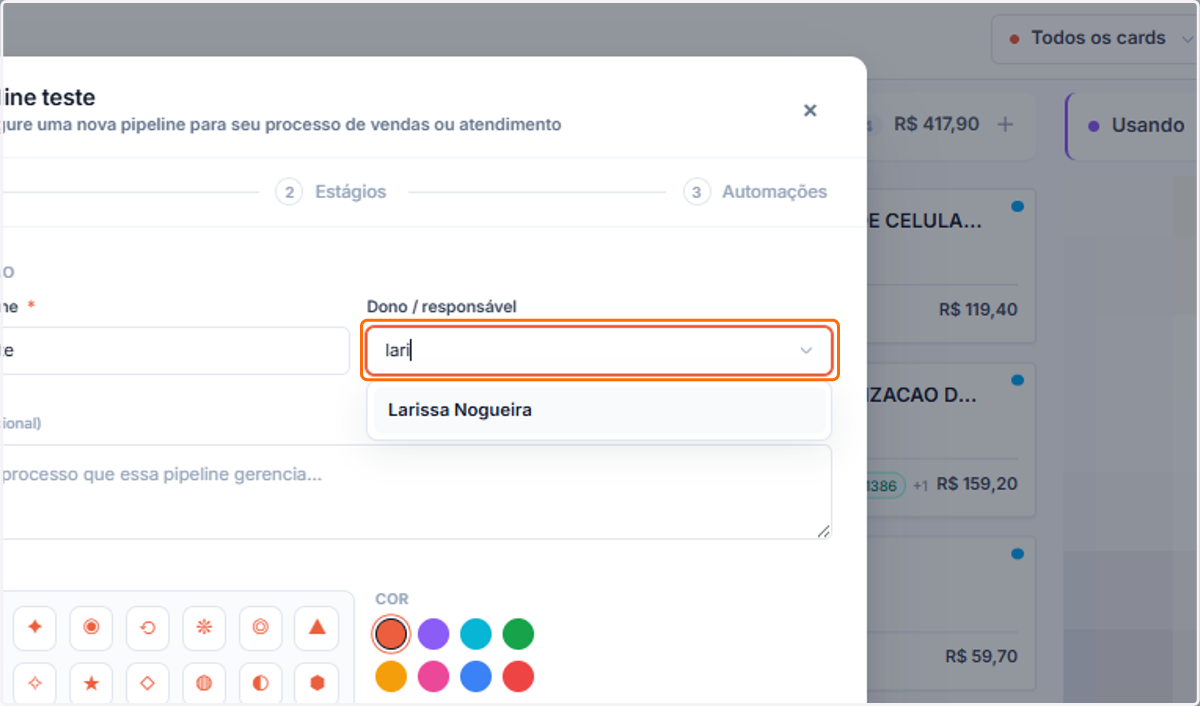The height and width of the screenshot is (706, 1200).
Task: Click the +1 tag counter on the card
Action: point(920,485)
